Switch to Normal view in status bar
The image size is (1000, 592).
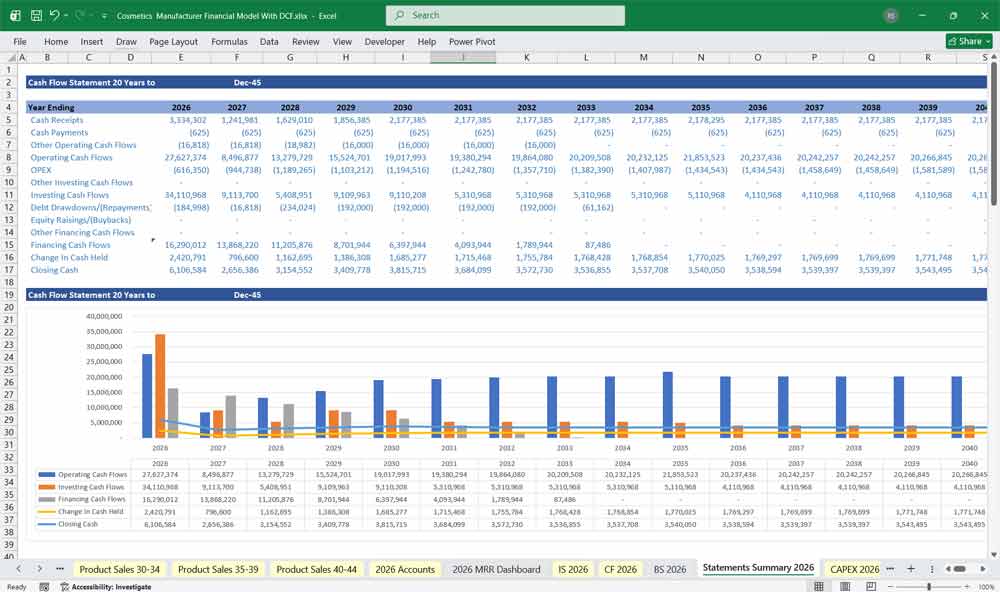tap(819, 584)
